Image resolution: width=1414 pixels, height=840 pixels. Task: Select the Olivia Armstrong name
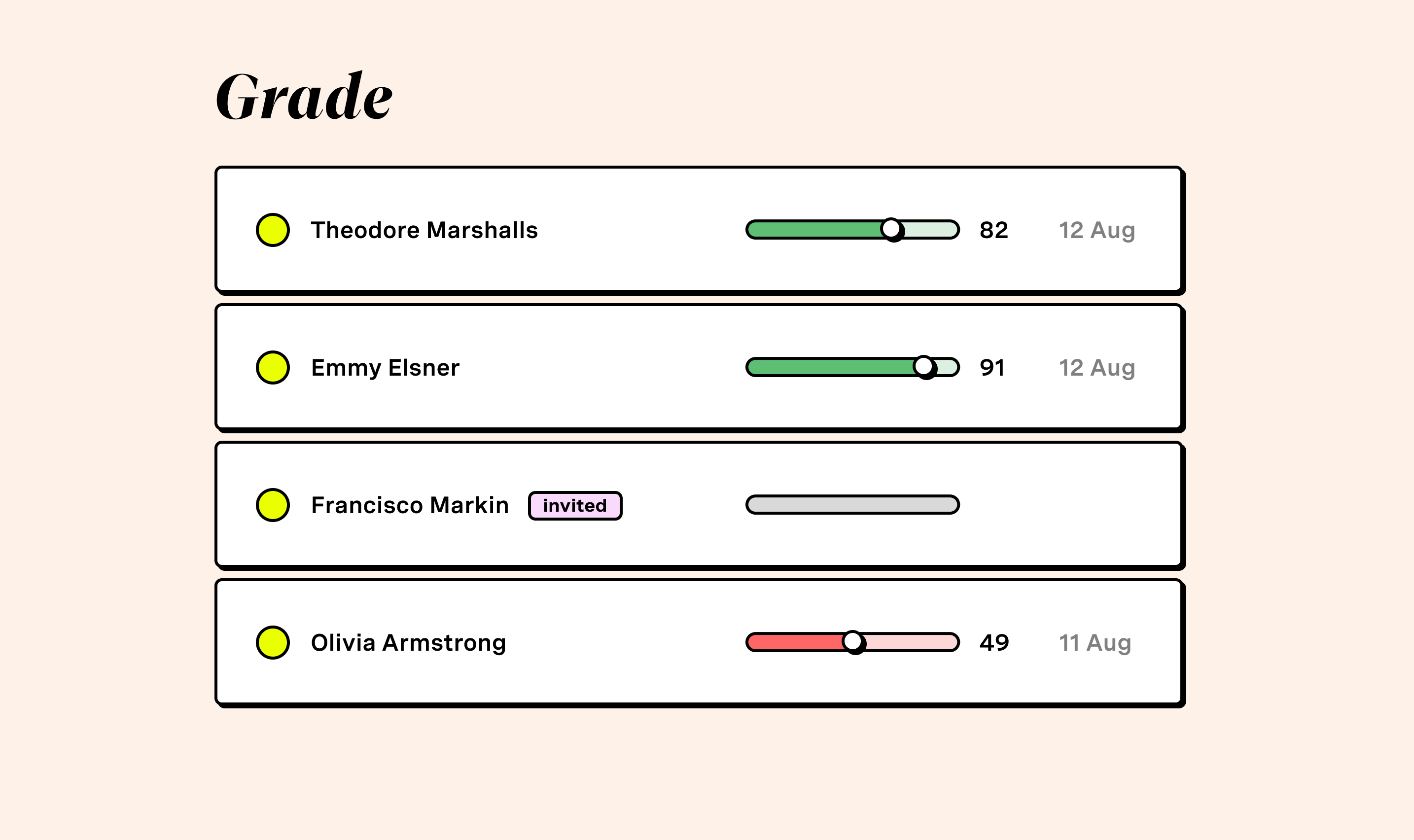coord(408,643)
